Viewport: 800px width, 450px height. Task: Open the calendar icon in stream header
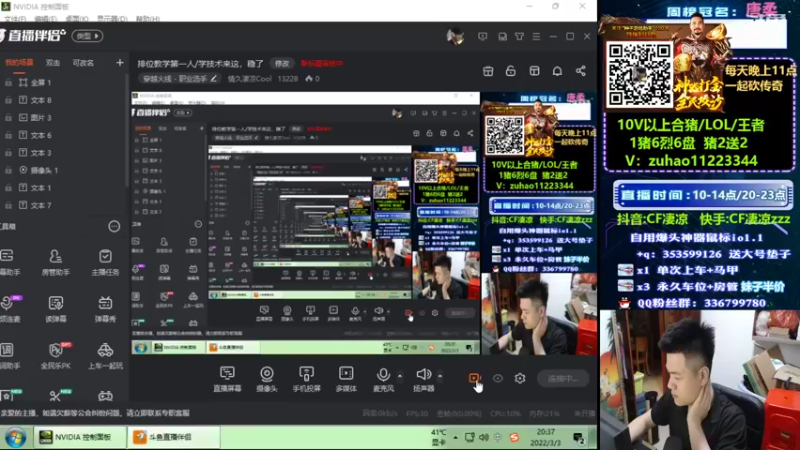tap(488, 71)
